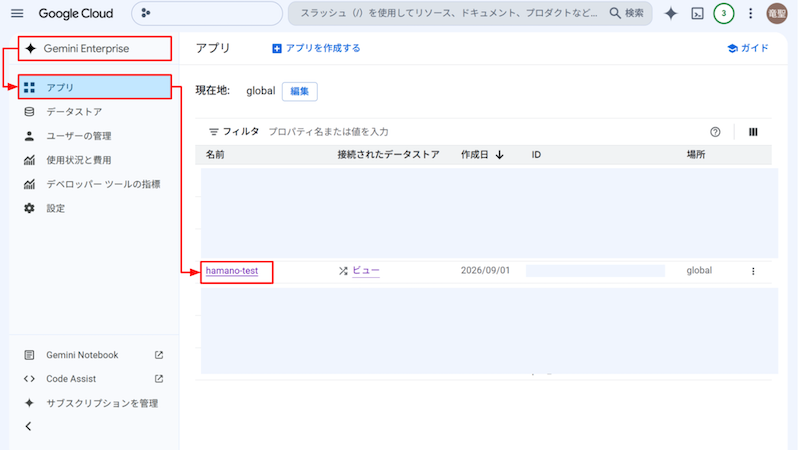This screenshot has height=450, width=804.
Task: Click the ビュー data store link
Action: coord(366,270)
